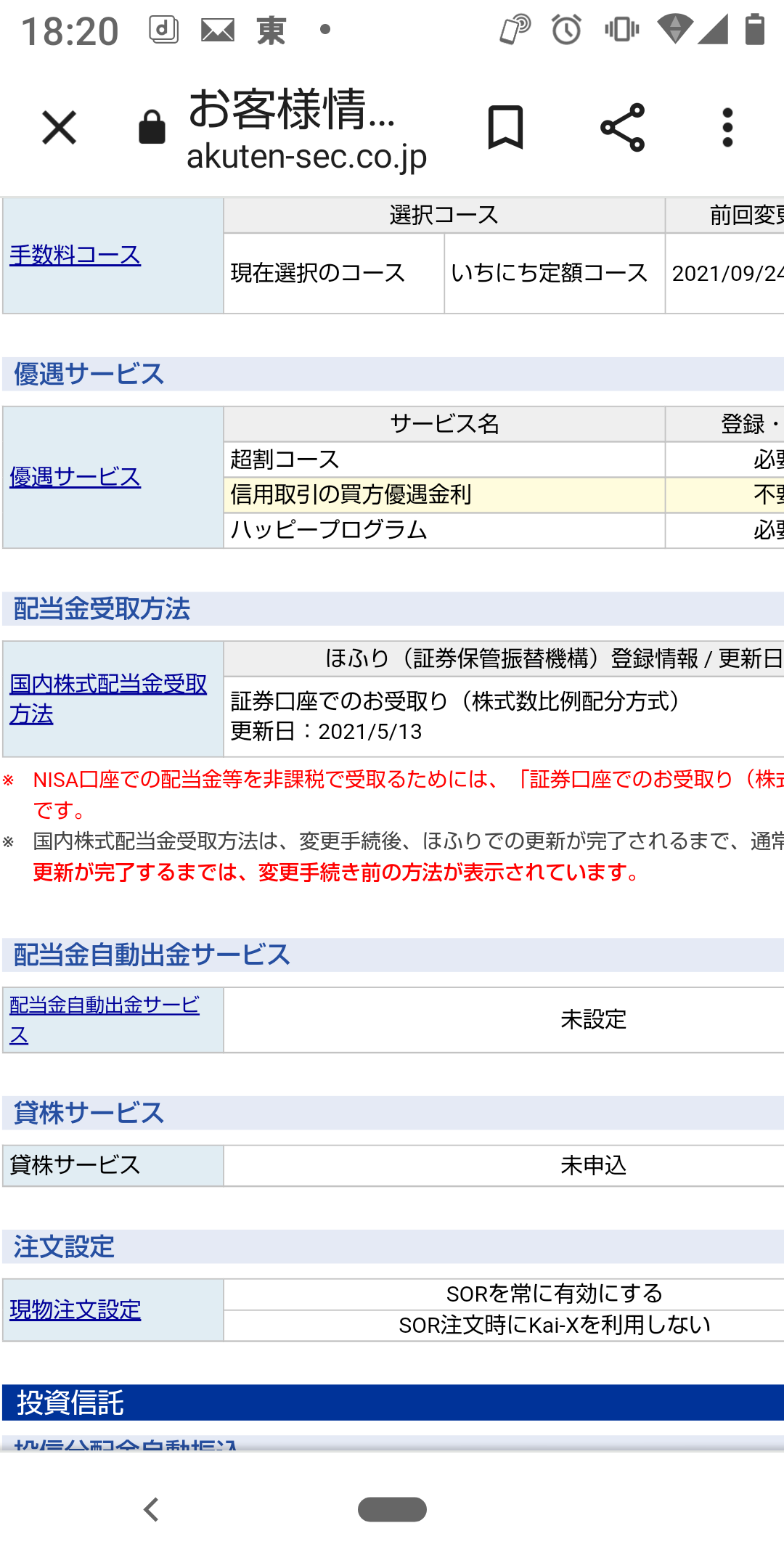Tap the lock icon for site security

[152, 128]
